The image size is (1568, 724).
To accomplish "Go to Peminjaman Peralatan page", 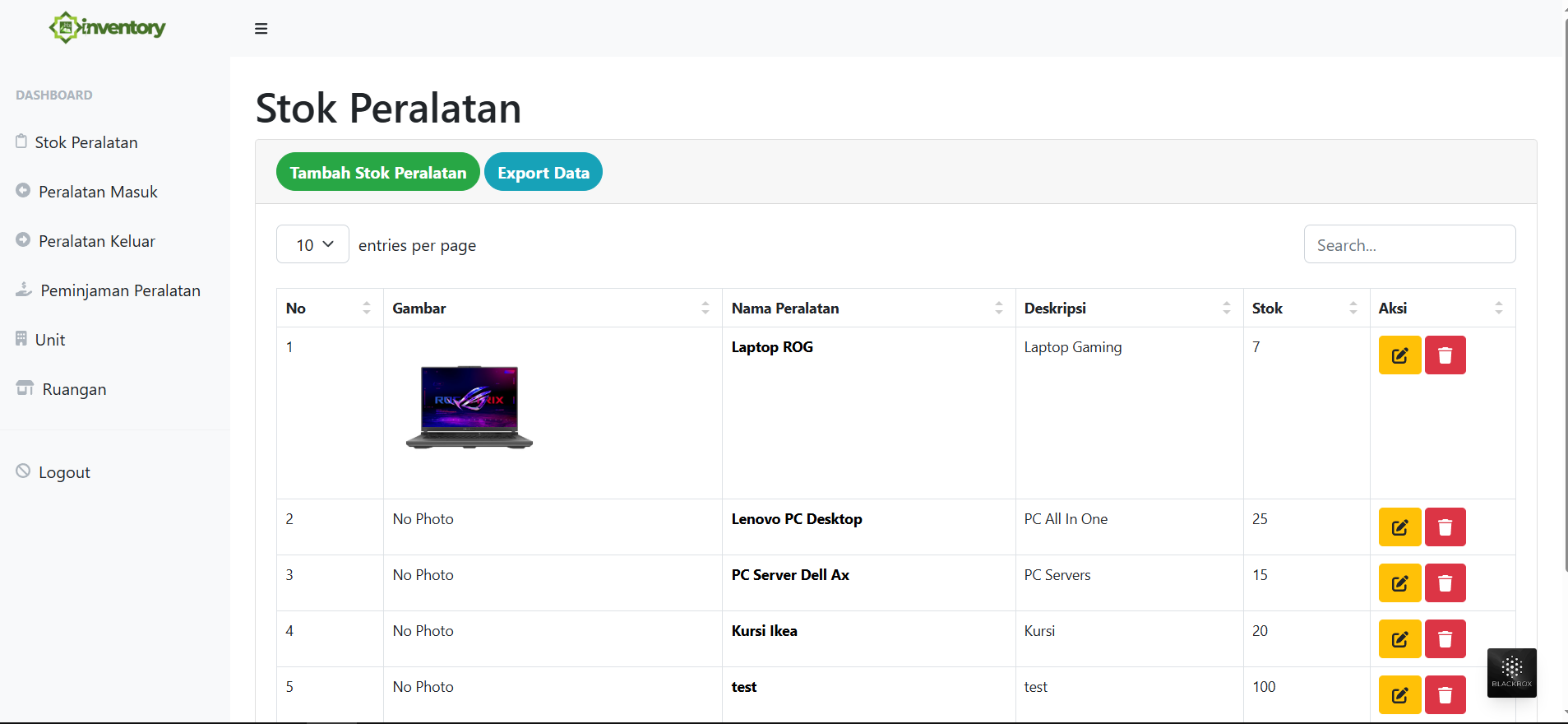I will (120, 290).
